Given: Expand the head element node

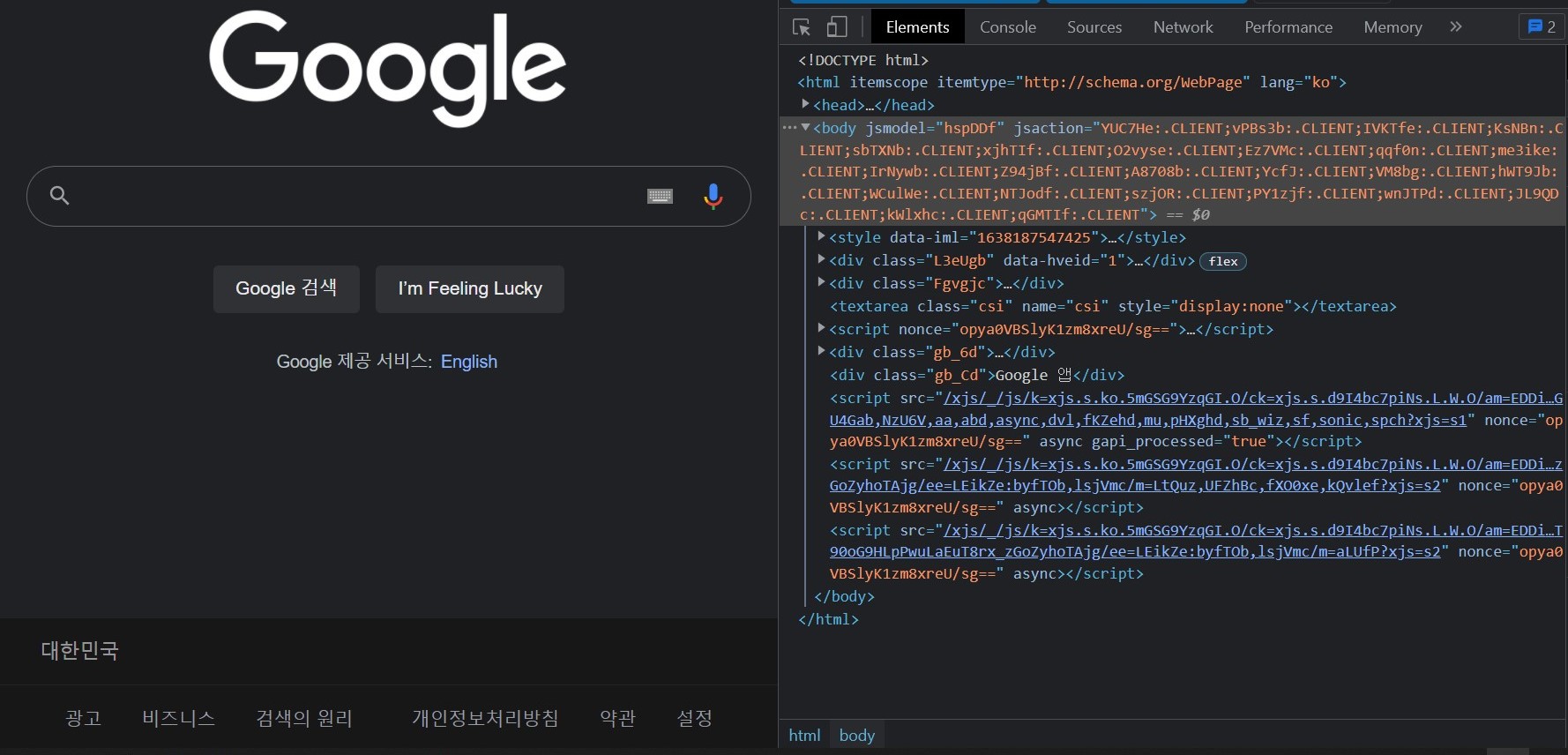Looking at the screenshot, I should [x=805, y=104].
